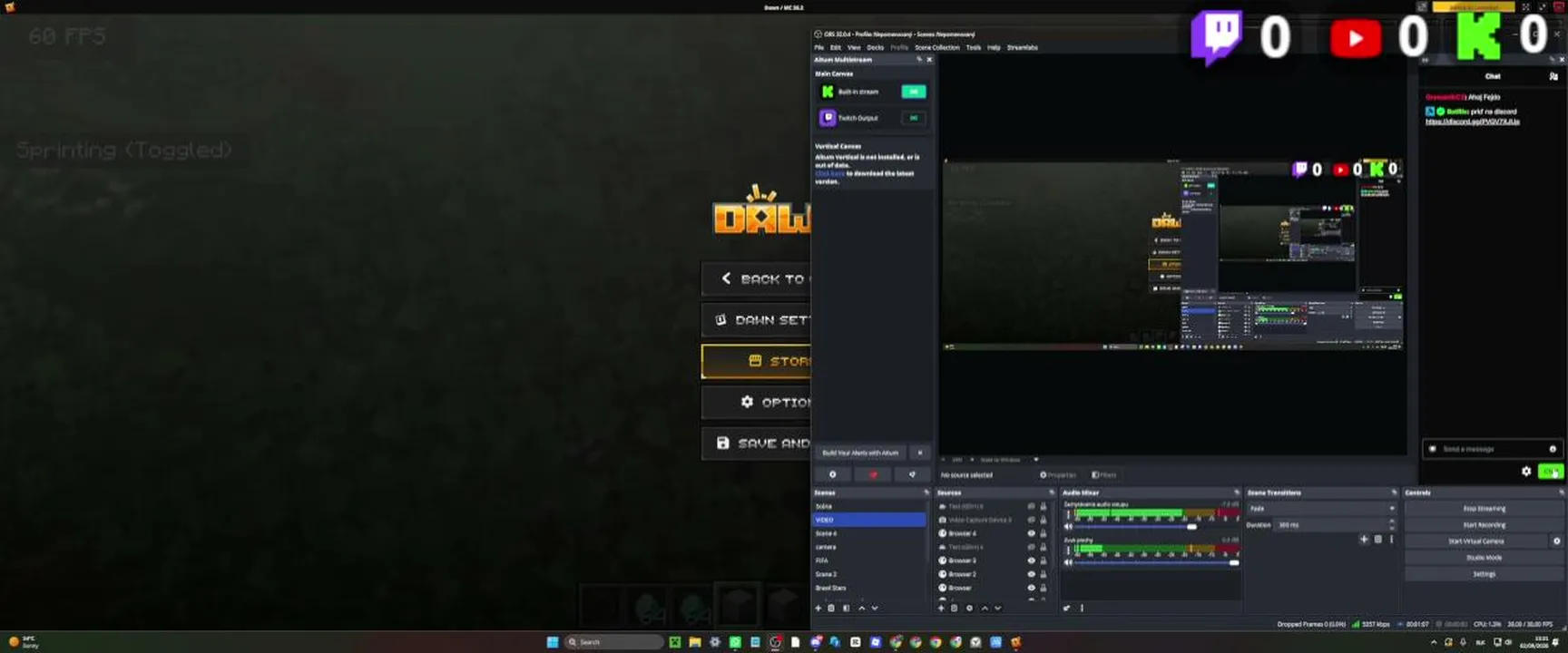Move the scene down with the arrow
1568x653 pixels.
(x=875, y=608)
